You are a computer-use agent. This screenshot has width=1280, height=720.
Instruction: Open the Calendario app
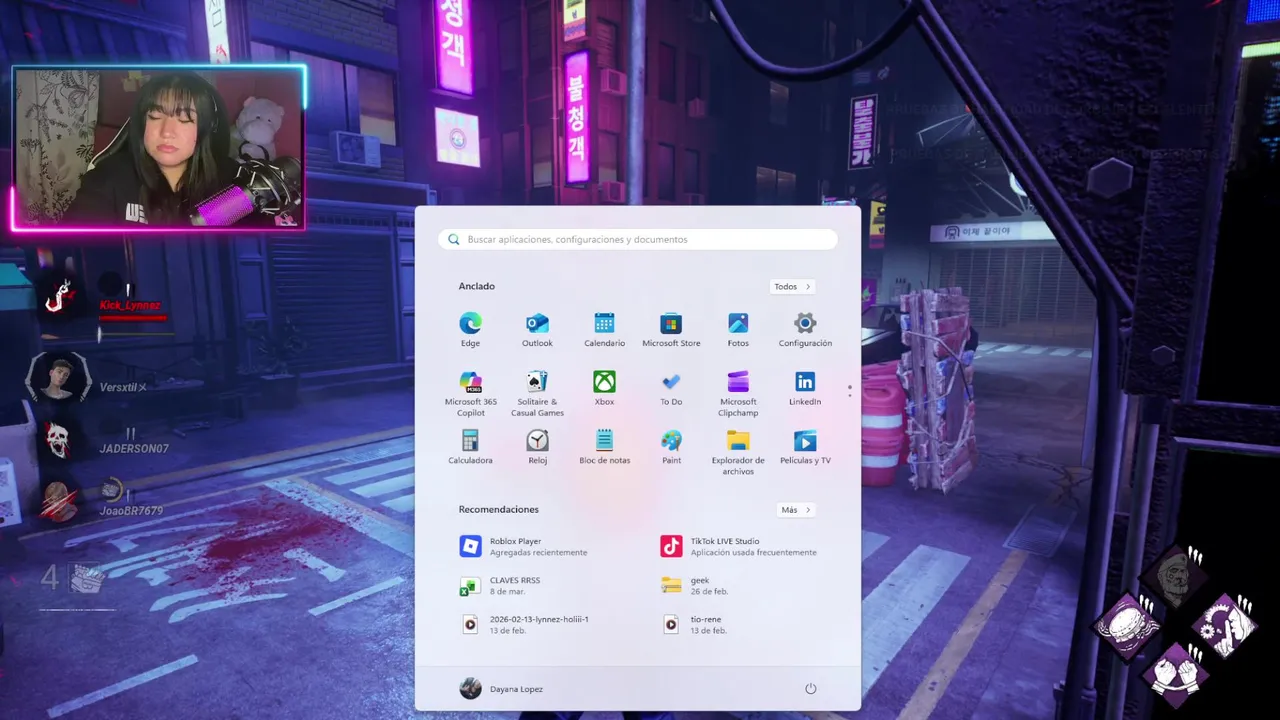click(x=604, y=330)
